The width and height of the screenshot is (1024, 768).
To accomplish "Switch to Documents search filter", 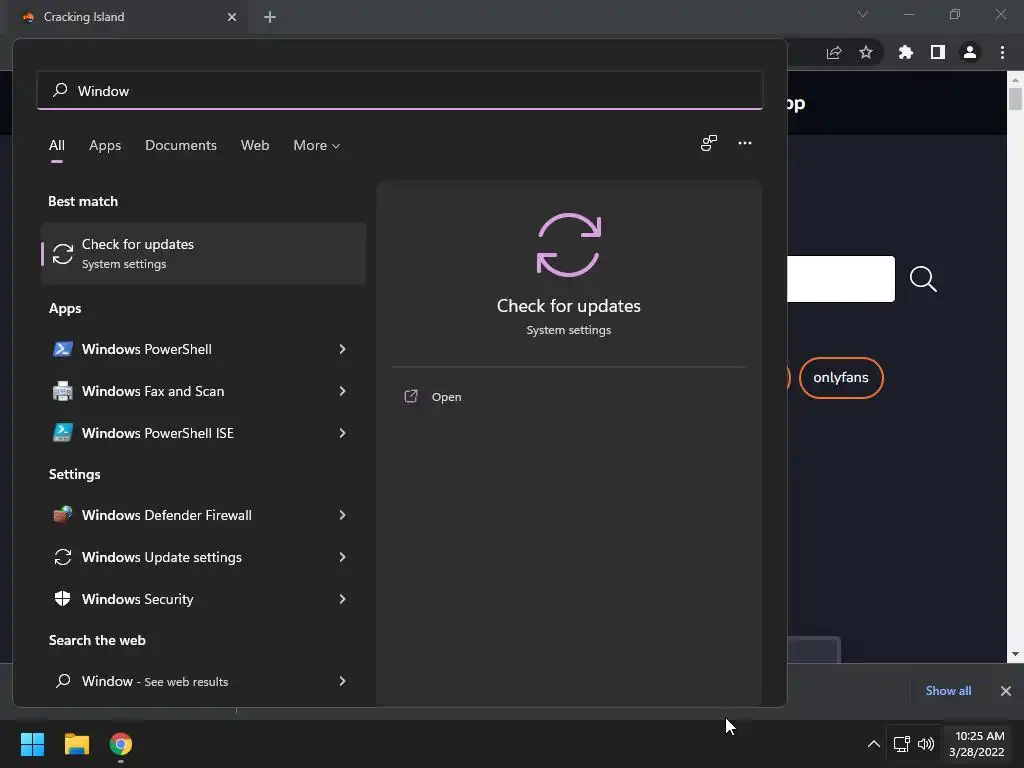I will (181, 145).
